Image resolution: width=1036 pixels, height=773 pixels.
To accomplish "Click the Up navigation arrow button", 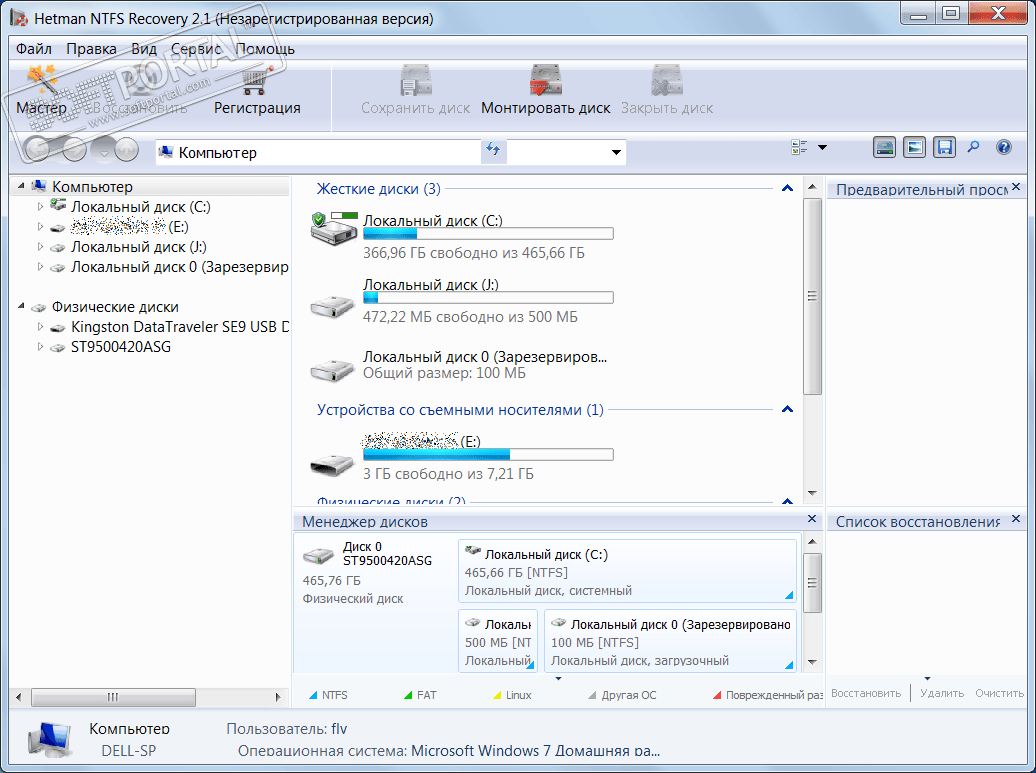I will point(126,150).
